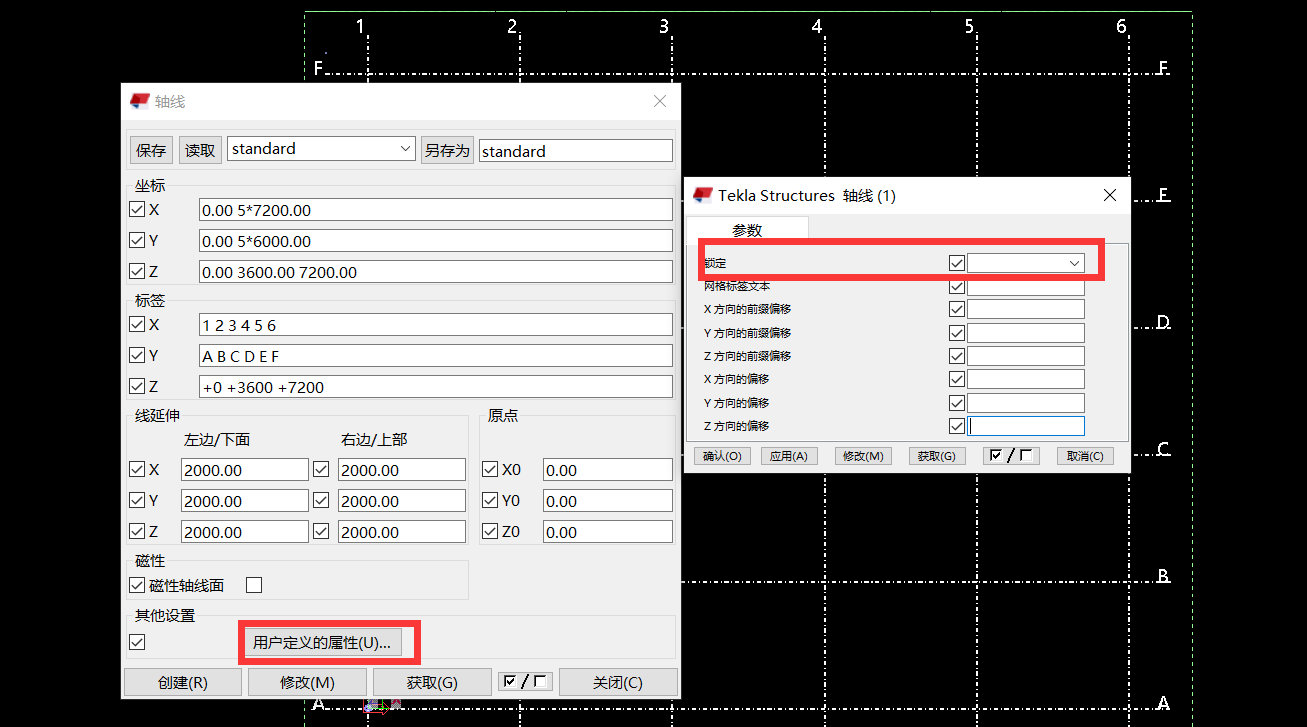
Task: Close the Tekla Structures 轴线 (1) dialog
Action: click(1110, 195)
